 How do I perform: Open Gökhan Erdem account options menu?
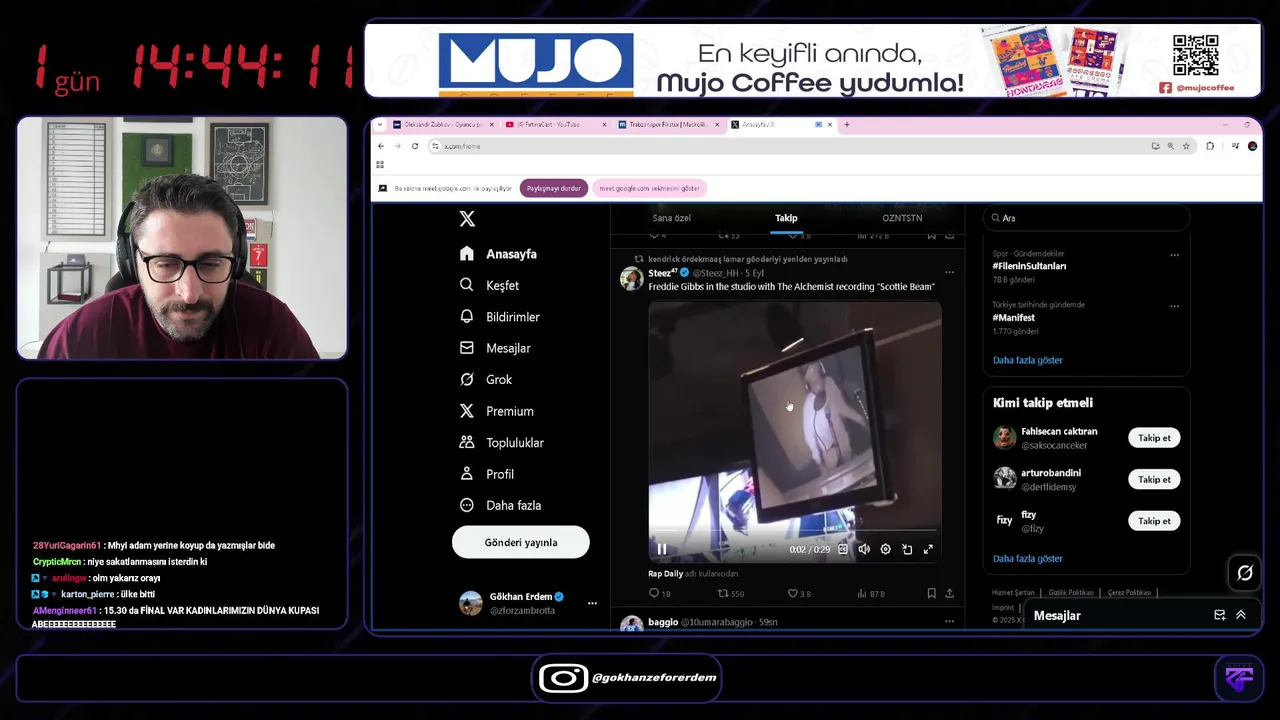[x=592, y=603]
